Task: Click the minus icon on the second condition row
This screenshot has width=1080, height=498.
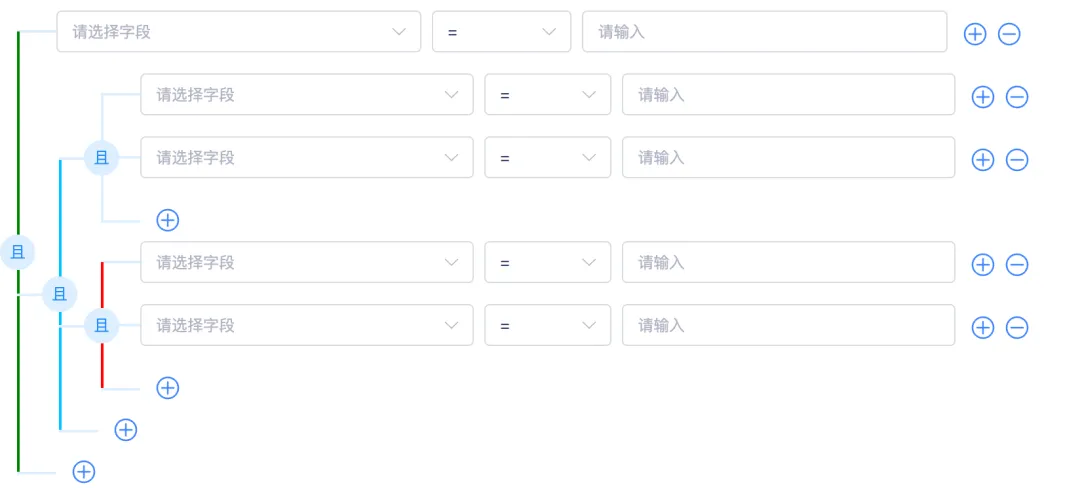Action: tap(1017, 97)
